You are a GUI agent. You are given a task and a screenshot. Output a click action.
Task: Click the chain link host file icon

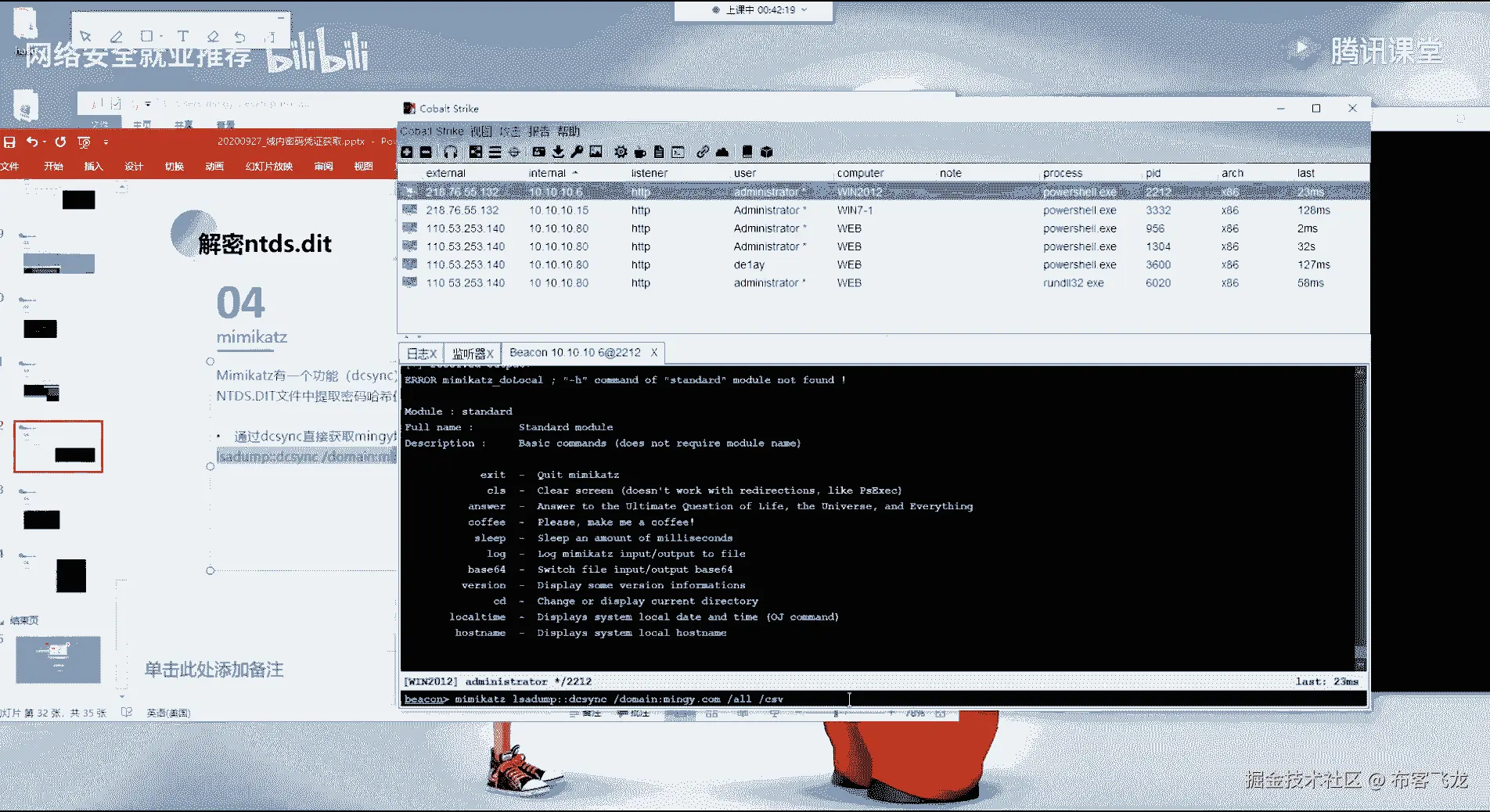703,152
